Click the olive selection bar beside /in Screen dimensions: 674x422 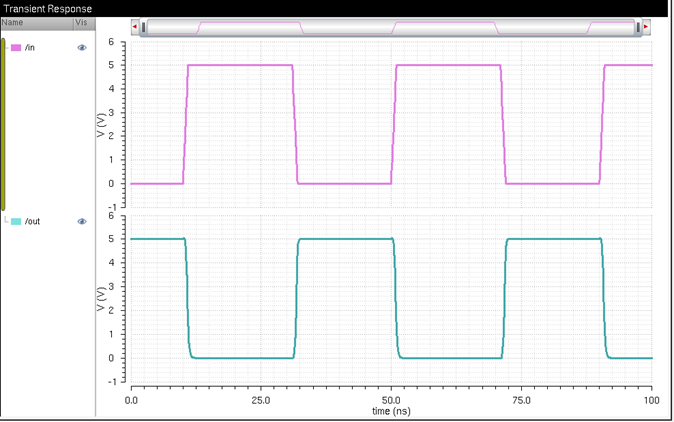tap(3, 124)
